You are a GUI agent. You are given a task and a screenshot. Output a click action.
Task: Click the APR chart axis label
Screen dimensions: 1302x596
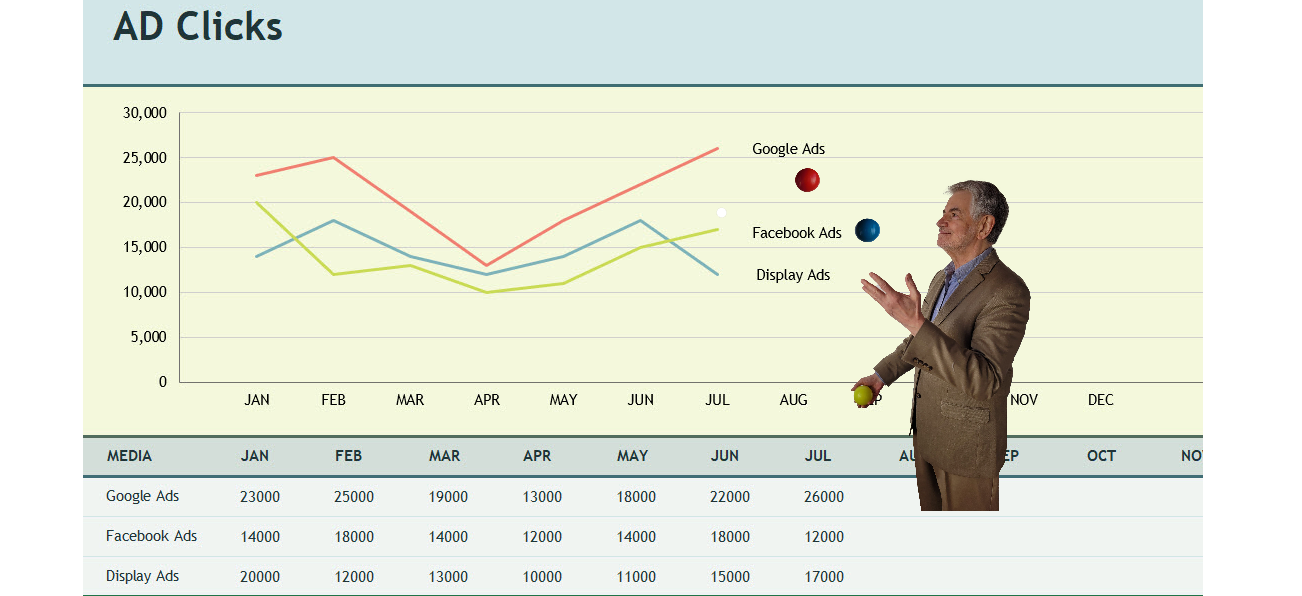(x=487, y=400)
